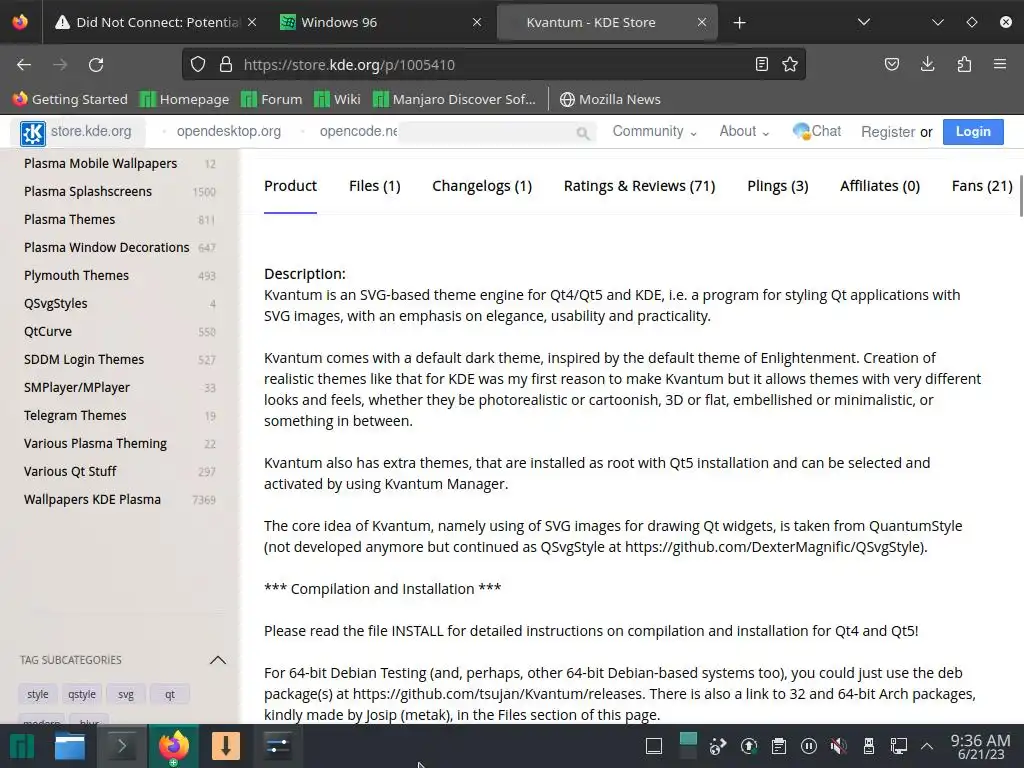Open the clock and date applet
This screenshot has height=768, width=1024.
coord(980,746)
